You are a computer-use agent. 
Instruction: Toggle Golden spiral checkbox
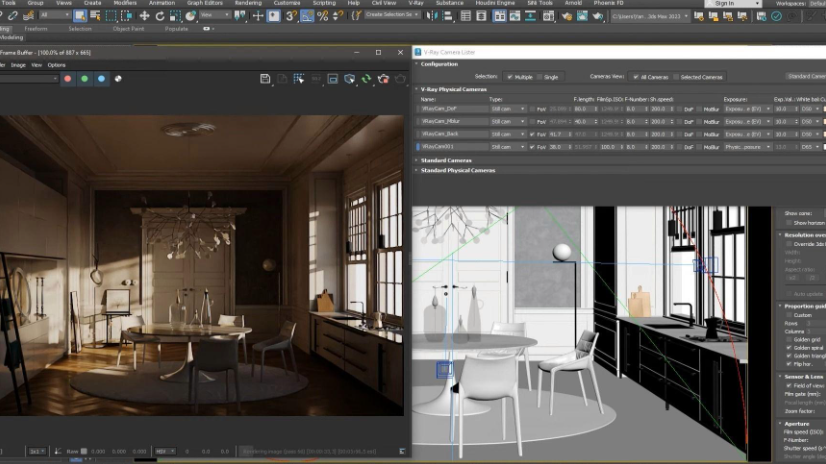(x=789, y=348)
